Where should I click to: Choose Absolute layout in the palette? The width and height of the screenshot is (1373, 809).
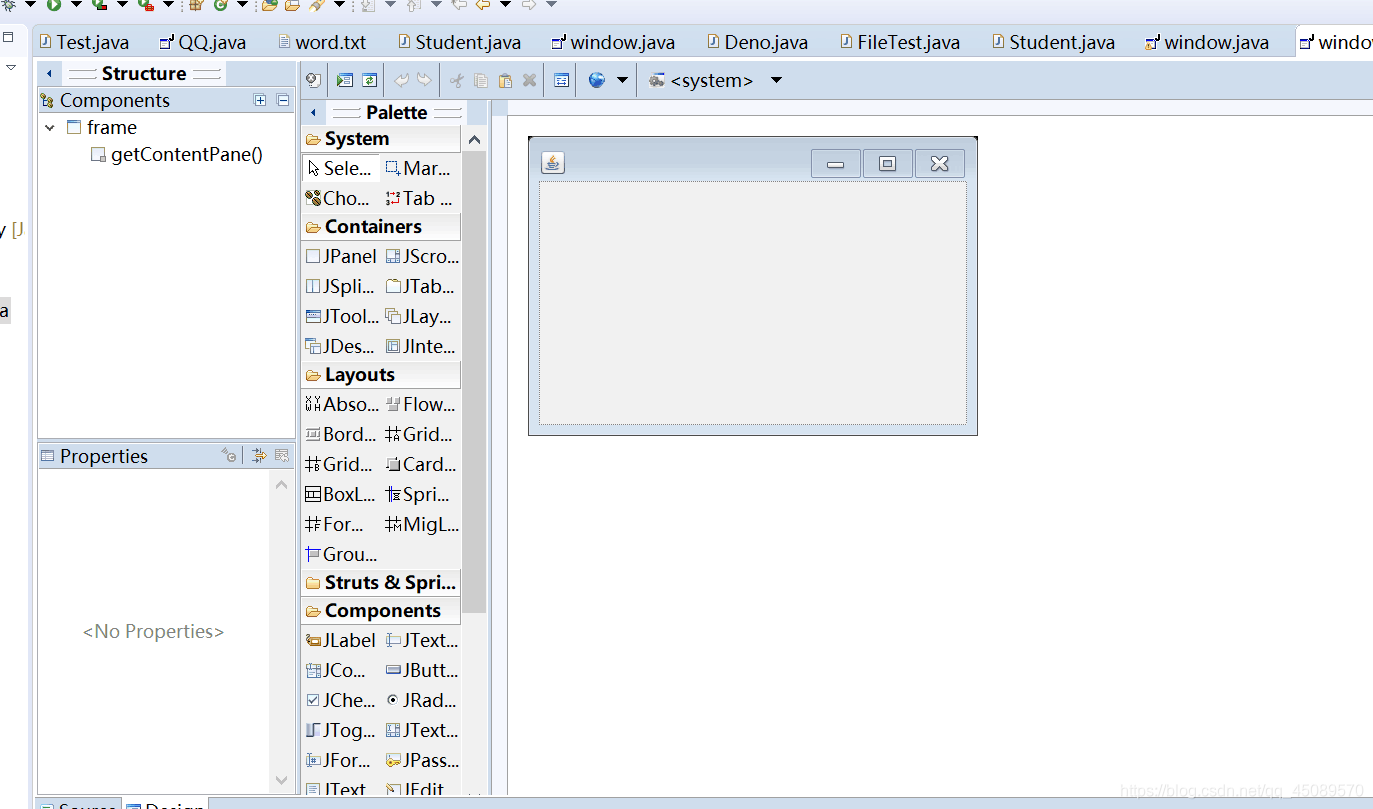tap(340, 404)
